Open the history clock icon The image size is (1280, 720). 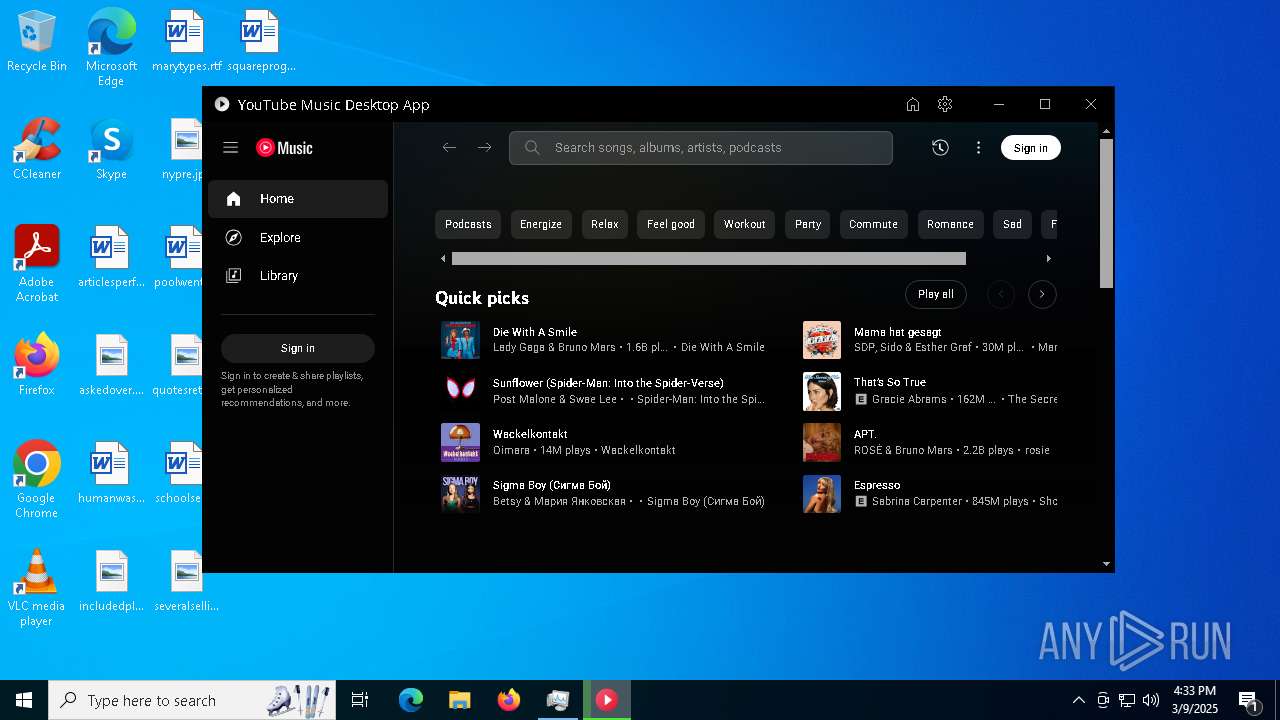[940, 147]
